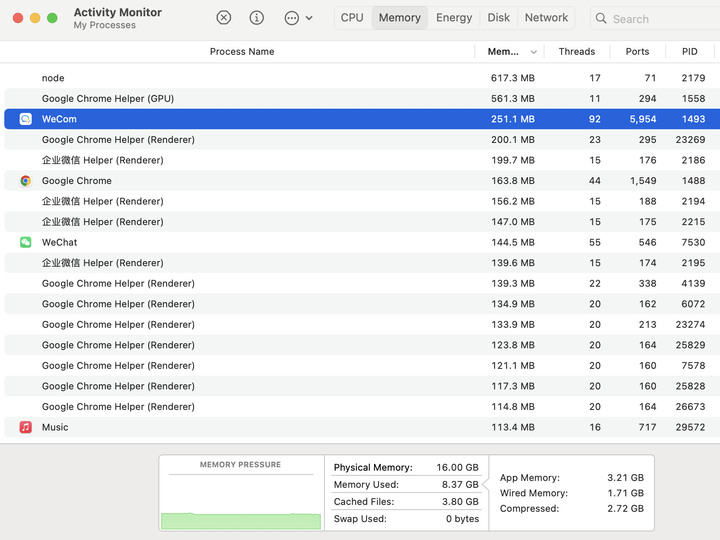
Task: Select Chrome Helper (Renderer) PID 25829
Action: (x=362, y=345)
